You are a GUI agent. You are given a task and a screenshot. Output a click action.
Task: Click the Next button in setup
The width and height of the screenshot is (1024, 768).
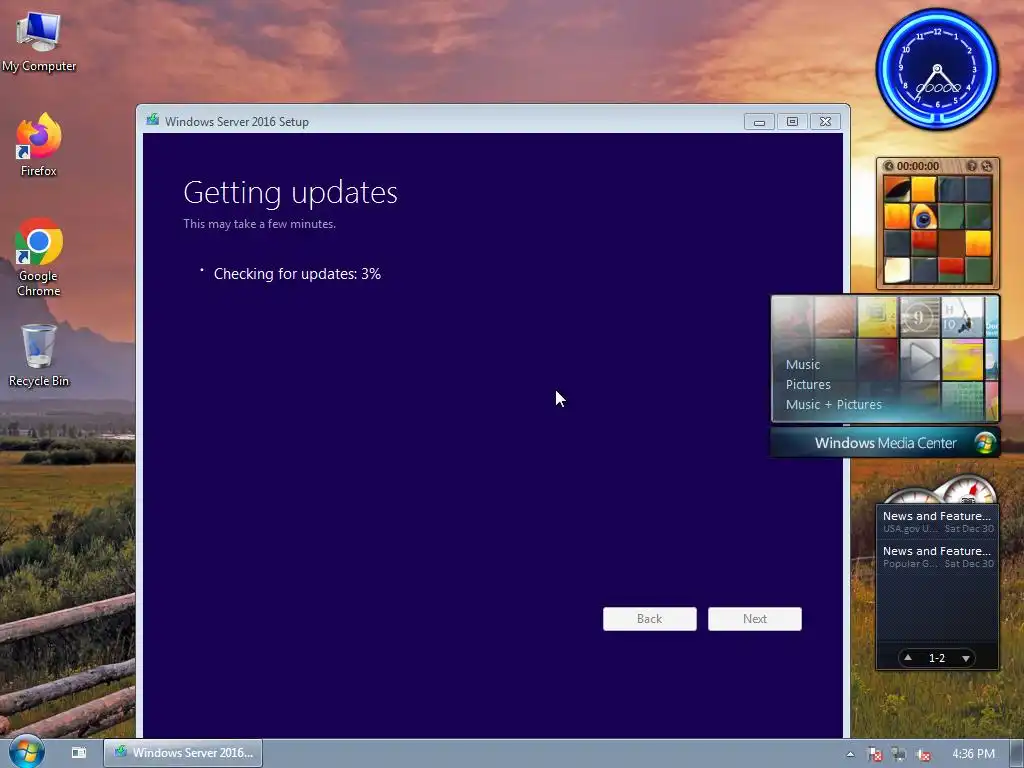pos(754,618)
